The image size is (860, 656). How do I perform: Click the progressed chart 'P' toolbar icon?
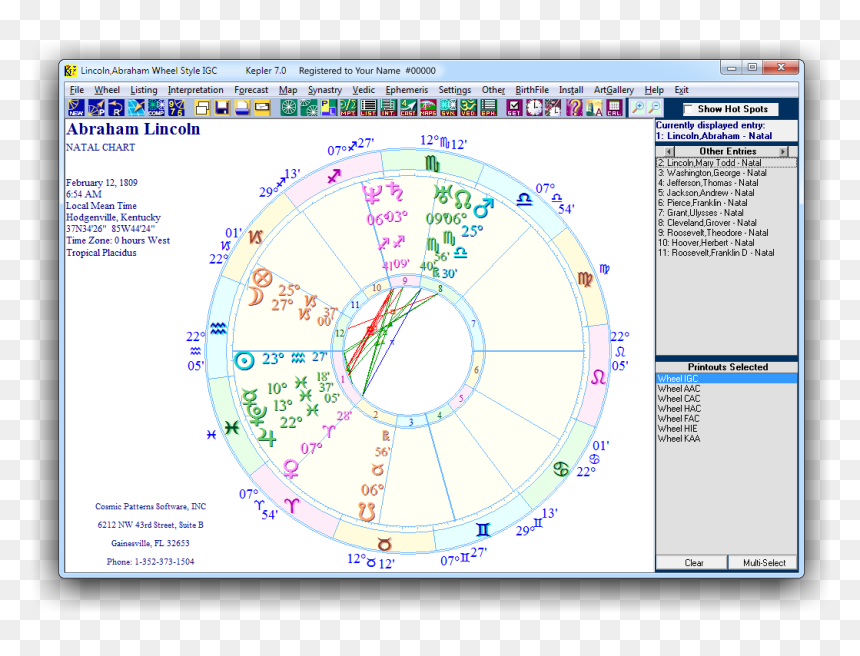(x=97, y=108)
